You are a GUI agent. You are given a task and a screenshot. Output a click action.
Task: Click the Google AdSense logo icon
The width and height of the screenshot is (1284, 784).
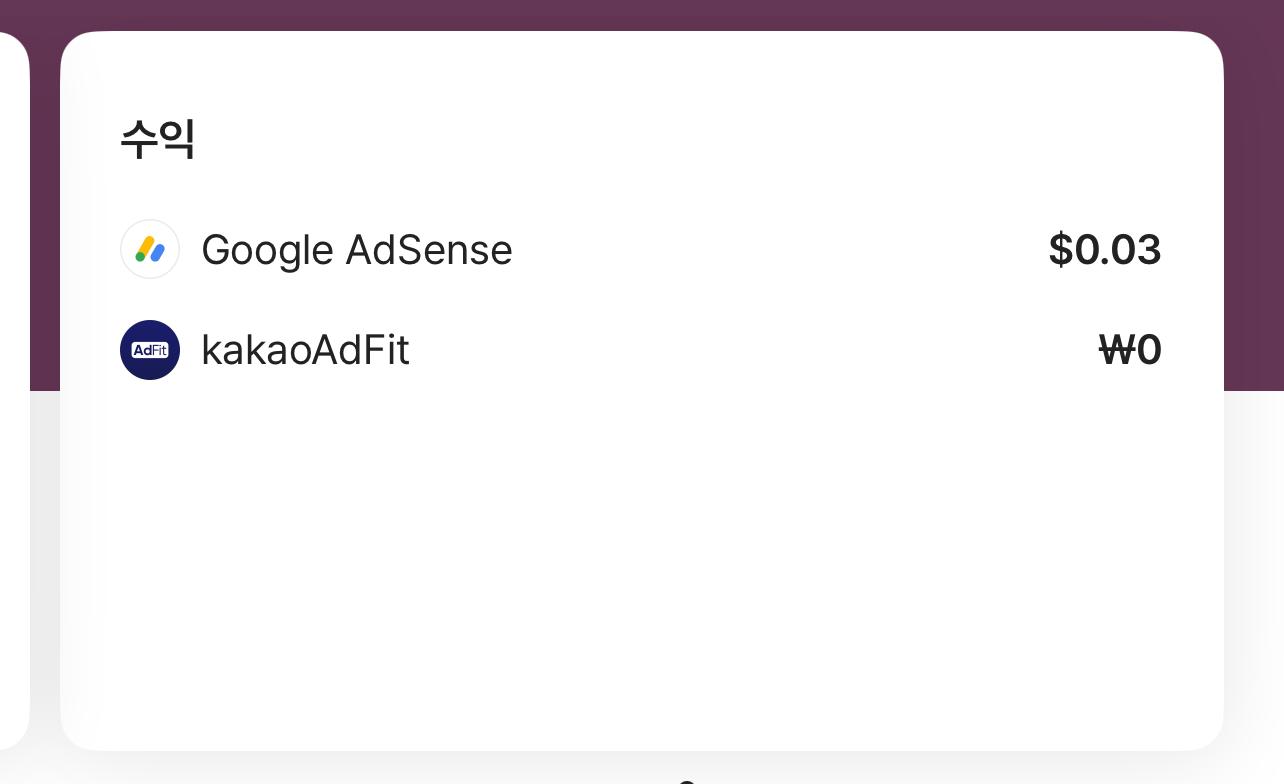150,249
